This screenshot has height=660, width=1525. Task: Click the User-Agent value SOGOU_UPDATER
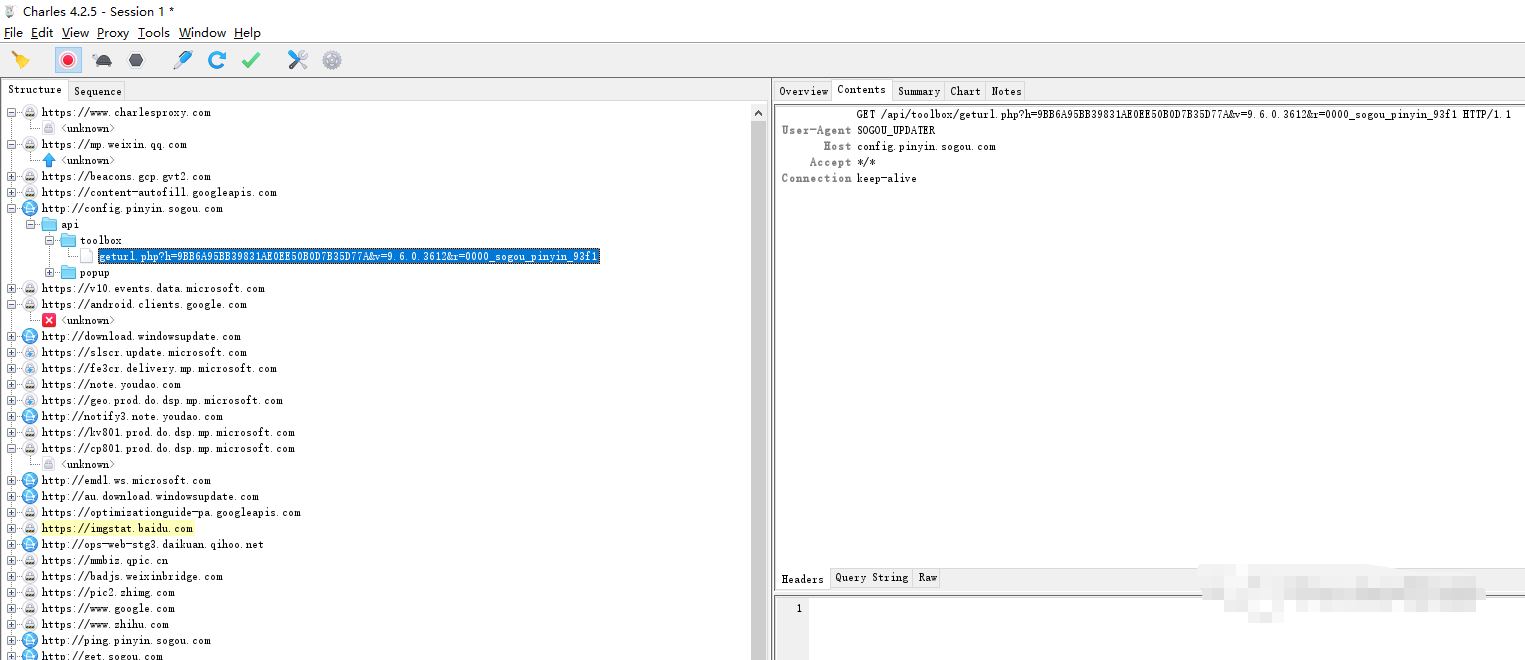tap(896, 131)
